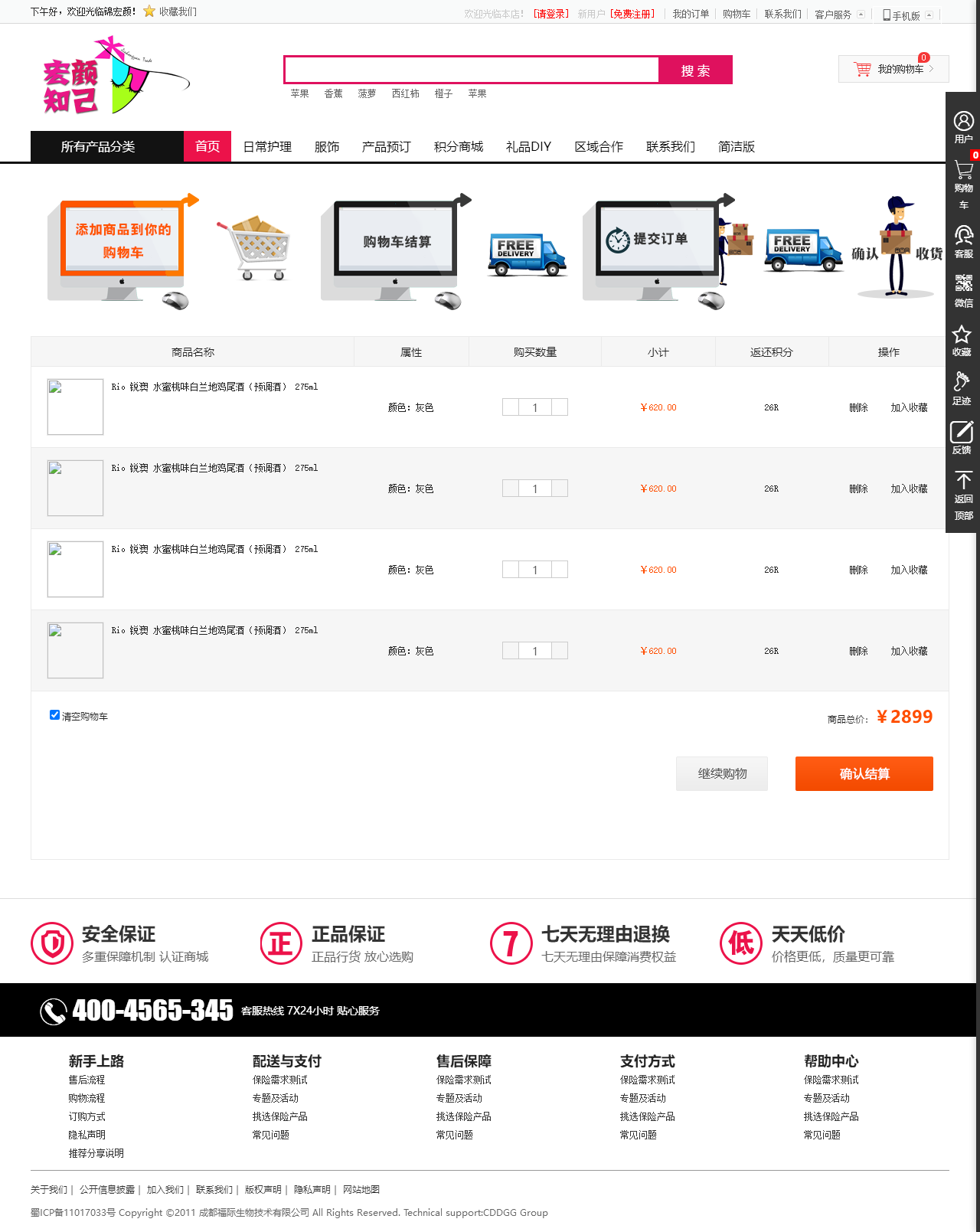
Task: Open customer service headset icon
Action: tap(963, 235)
